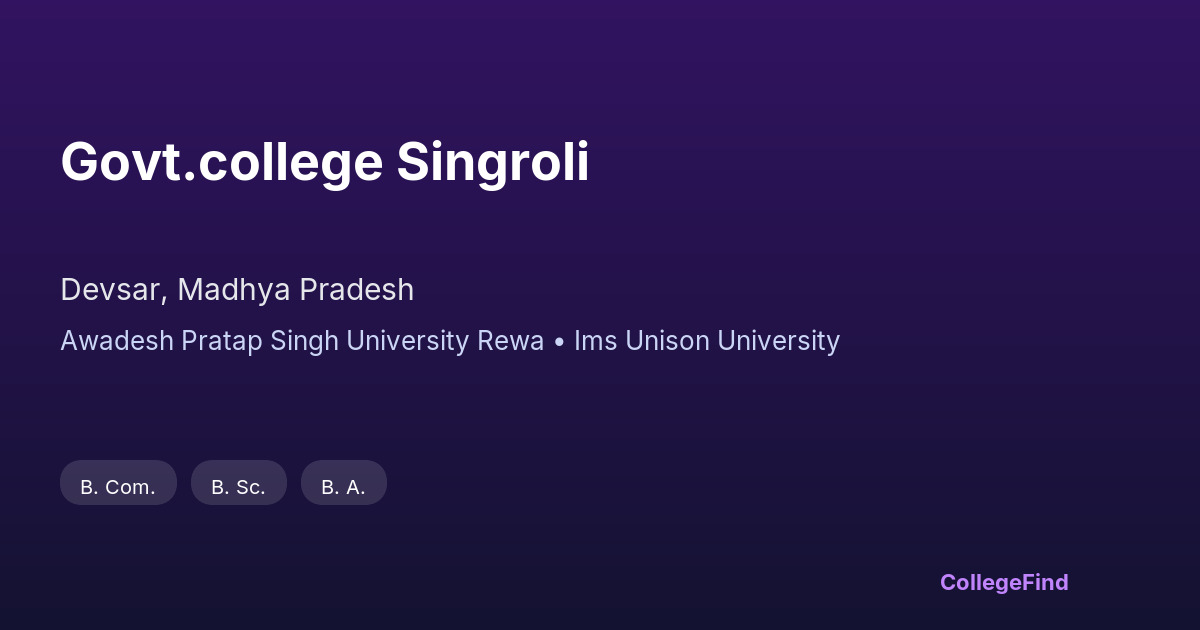Screen dimensions: 1200x630
Task: Click the Govt.college Singroli heading
Action: click(x=324, y=162)
